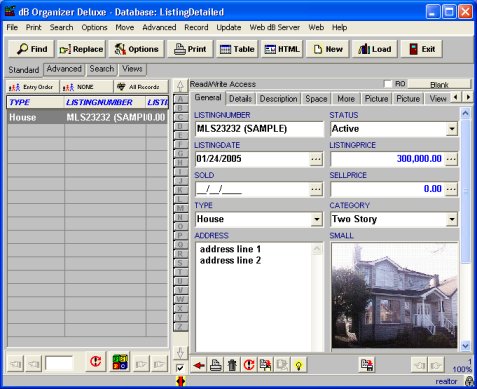Click the Print toolbar button
The height and width of the screenshot is (389, 477).
(x=190, y=49)
